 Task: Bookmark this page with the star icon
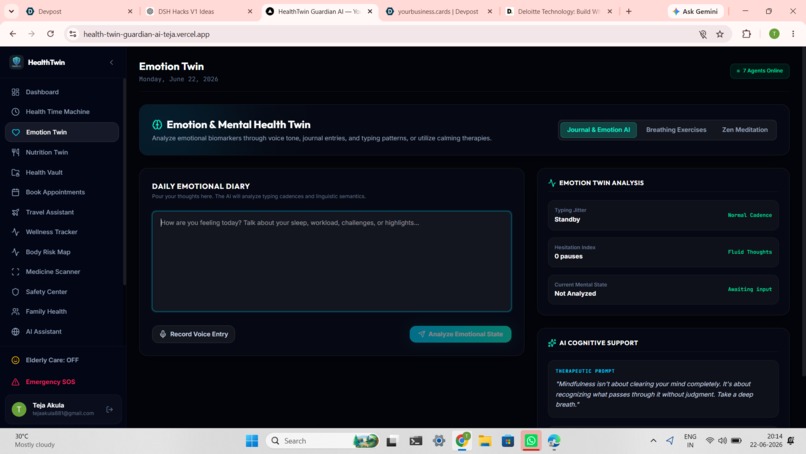[x=720, y=34]
